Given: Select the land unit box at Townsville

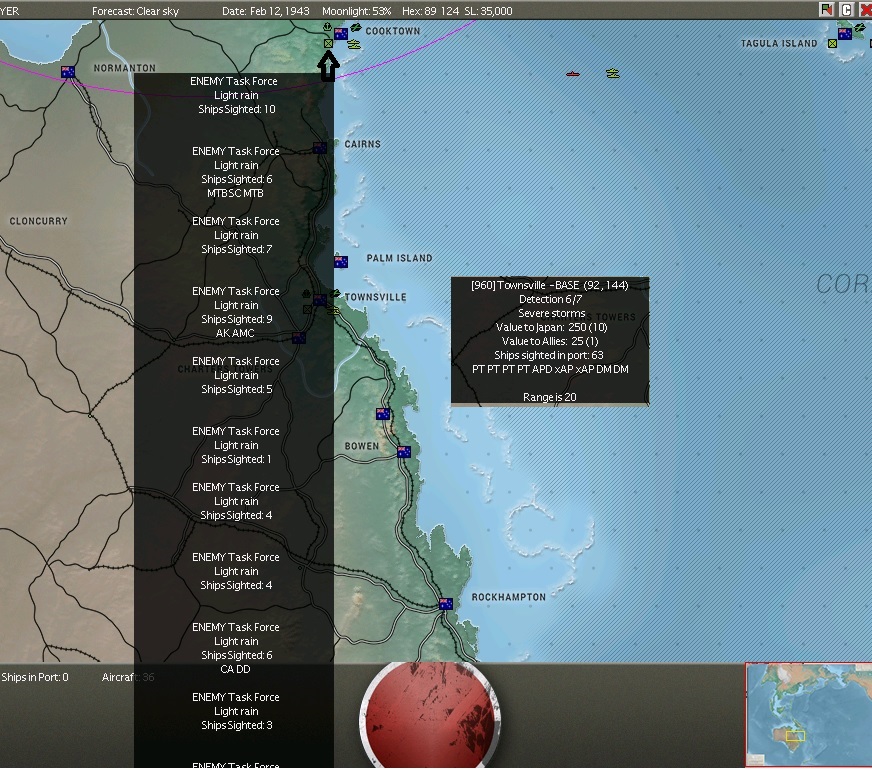Looking at the screenshot, I should (x=307, y=309).
